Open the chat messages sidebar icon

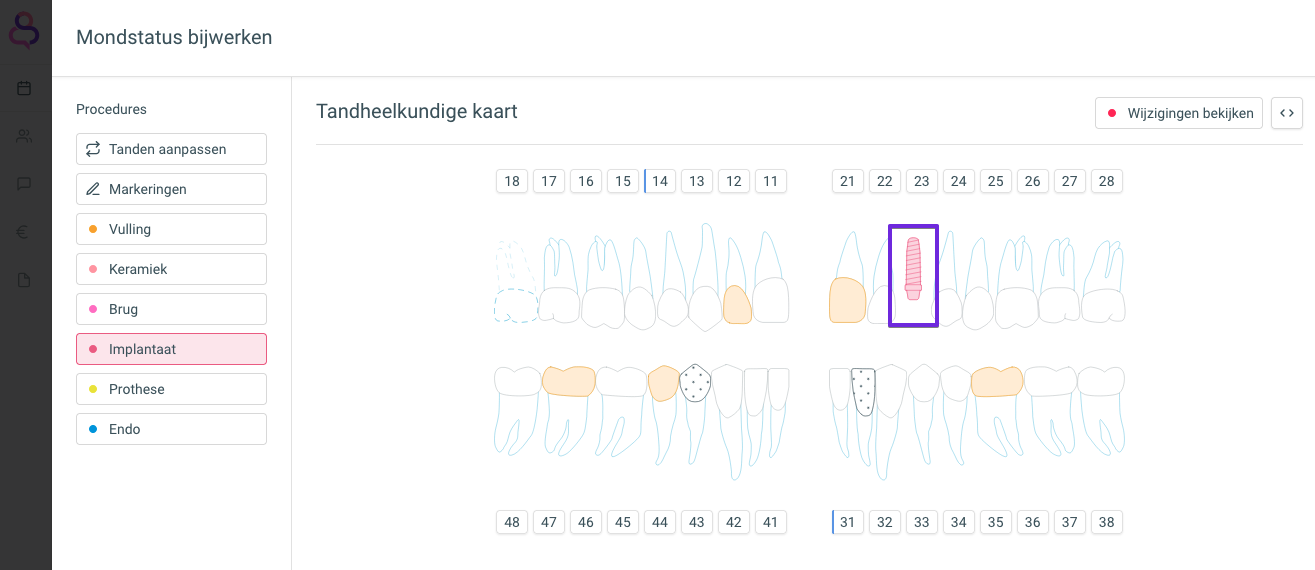(x=24, y=184)
